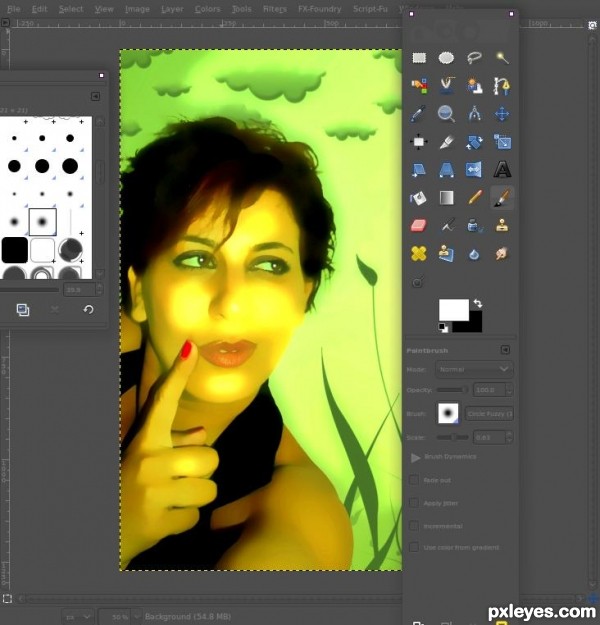This screenshot has height=625, width=600.
Task: Enable the Apply jitter checkbox
Action: (414, 503)
